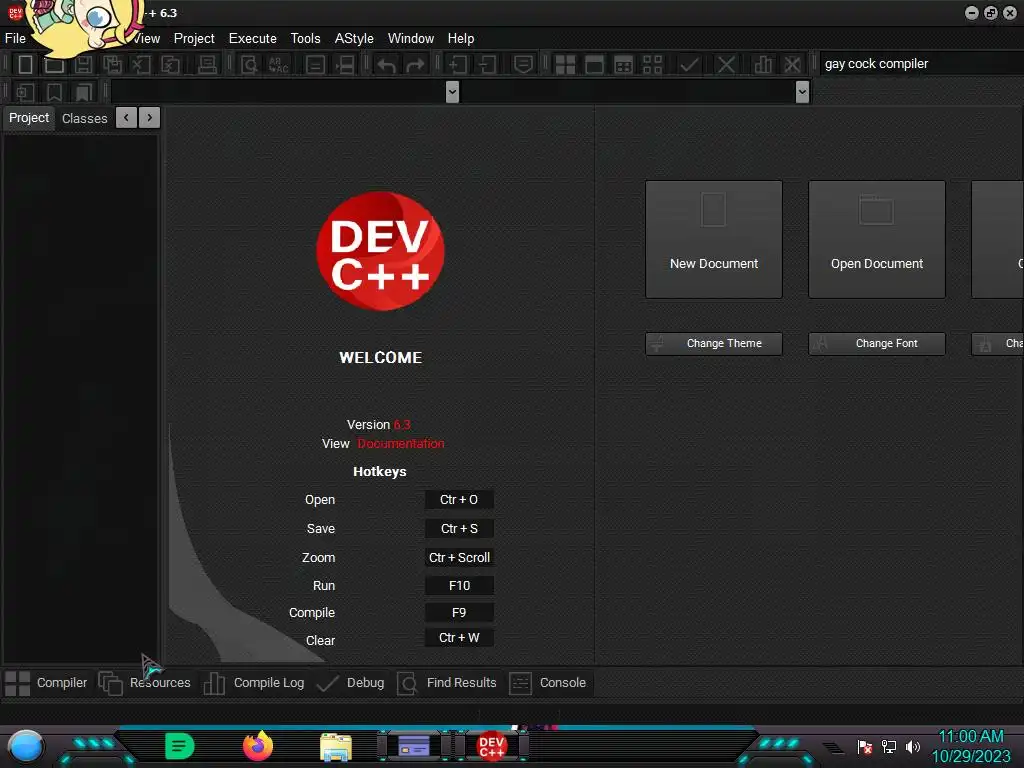This screenshot has width=1024, height=768.
Task: Click the taskbar clock showing 11:00 AM
Action: point(971,737)
